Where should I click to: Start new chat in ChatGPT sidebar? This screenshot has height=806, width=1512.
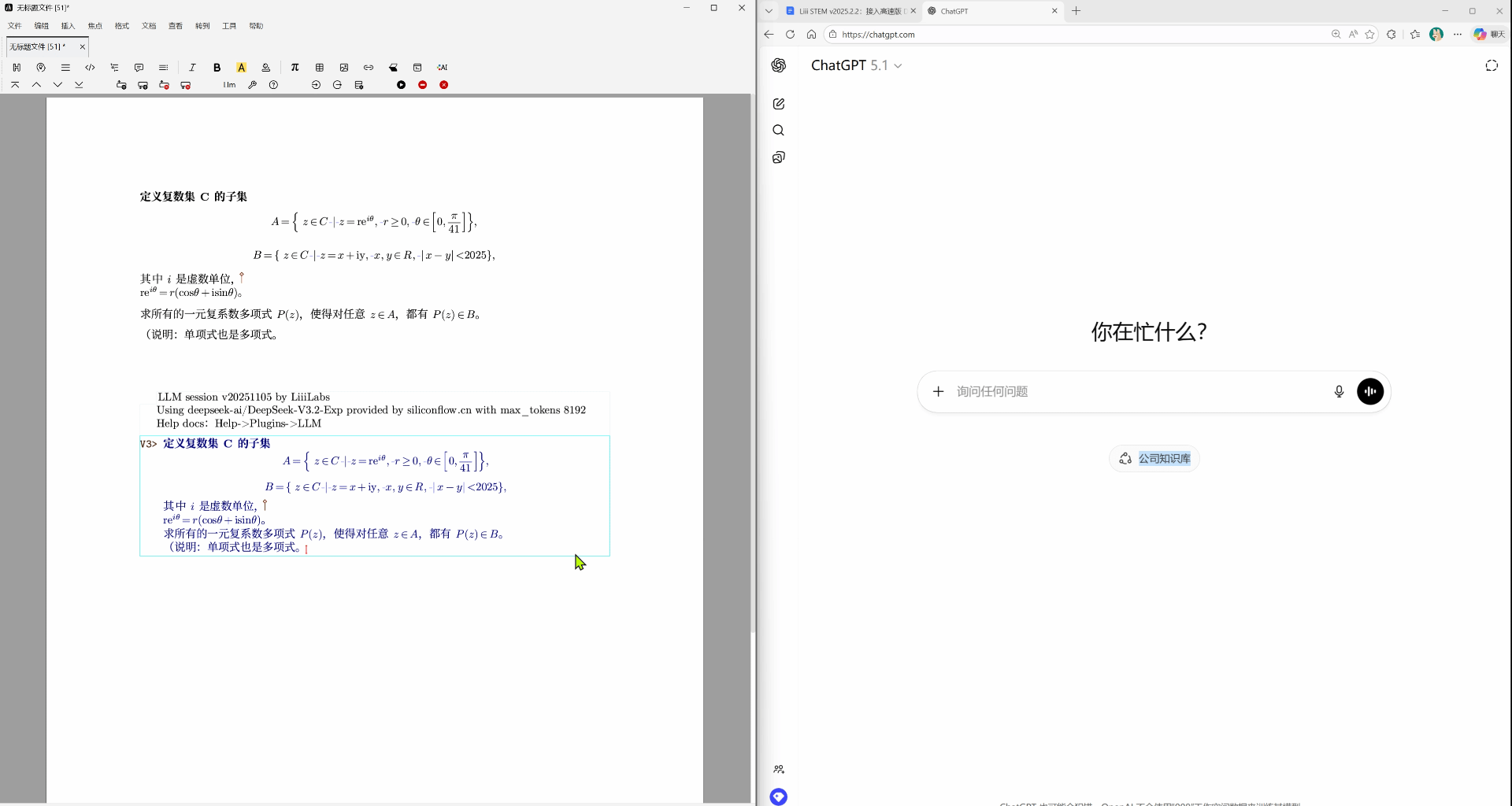[x=779, y=104]
